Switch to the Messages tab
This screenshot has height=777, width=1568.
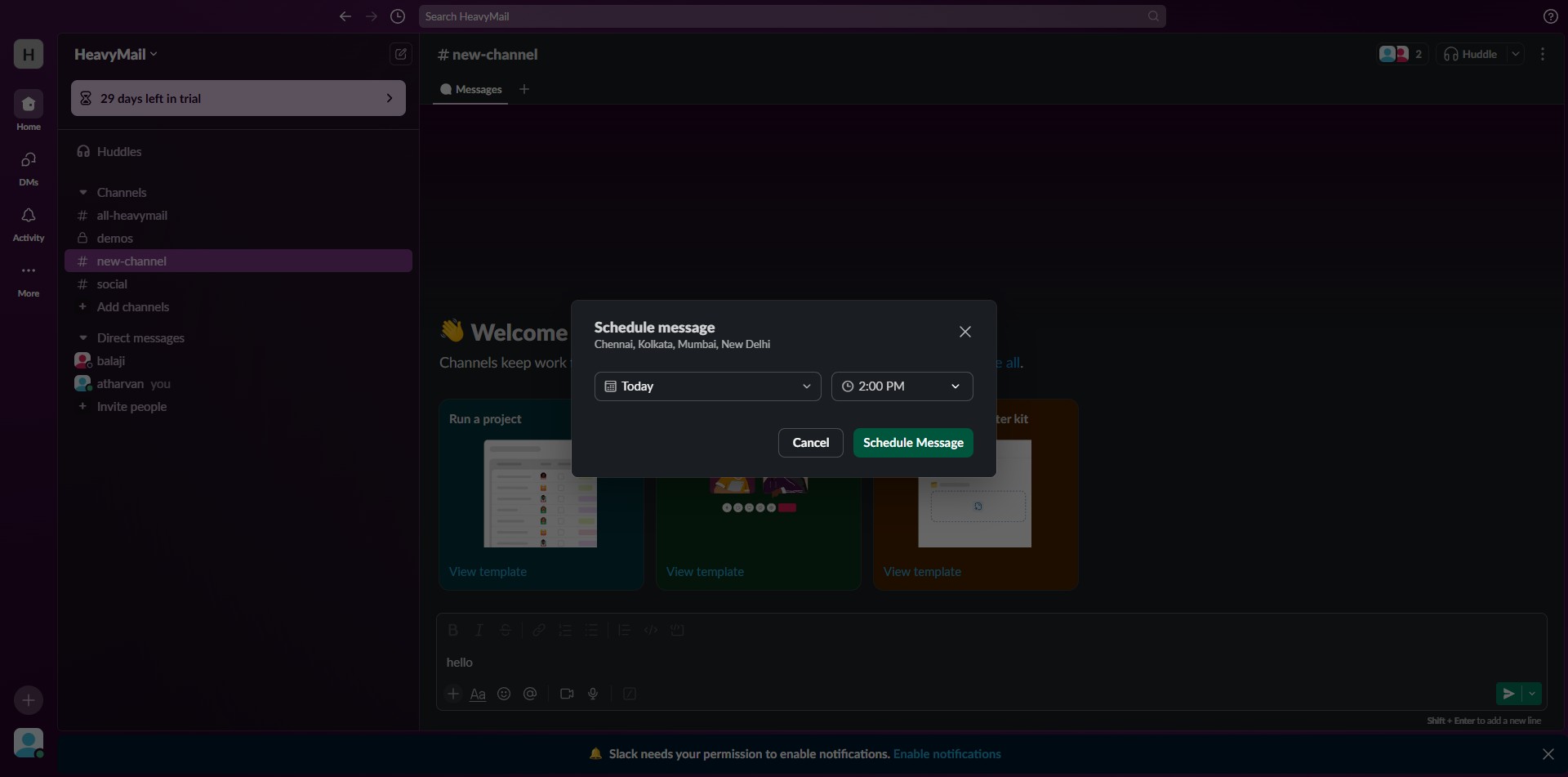pos(470,90)
